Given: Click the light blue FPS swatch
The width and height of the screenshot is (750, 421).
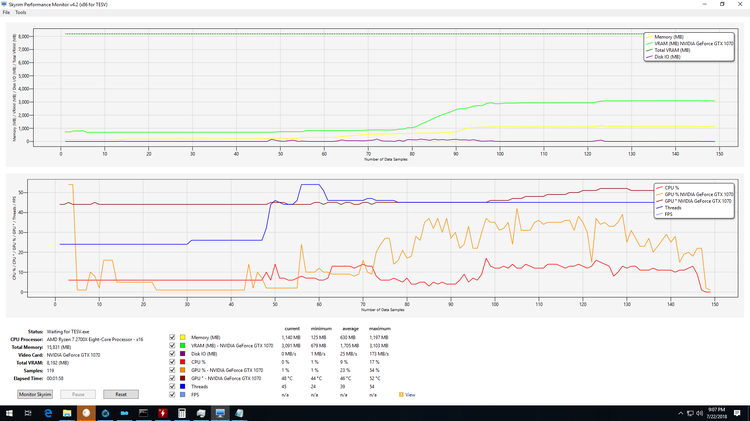Looking at the screenshot, I should pos(182,394).
